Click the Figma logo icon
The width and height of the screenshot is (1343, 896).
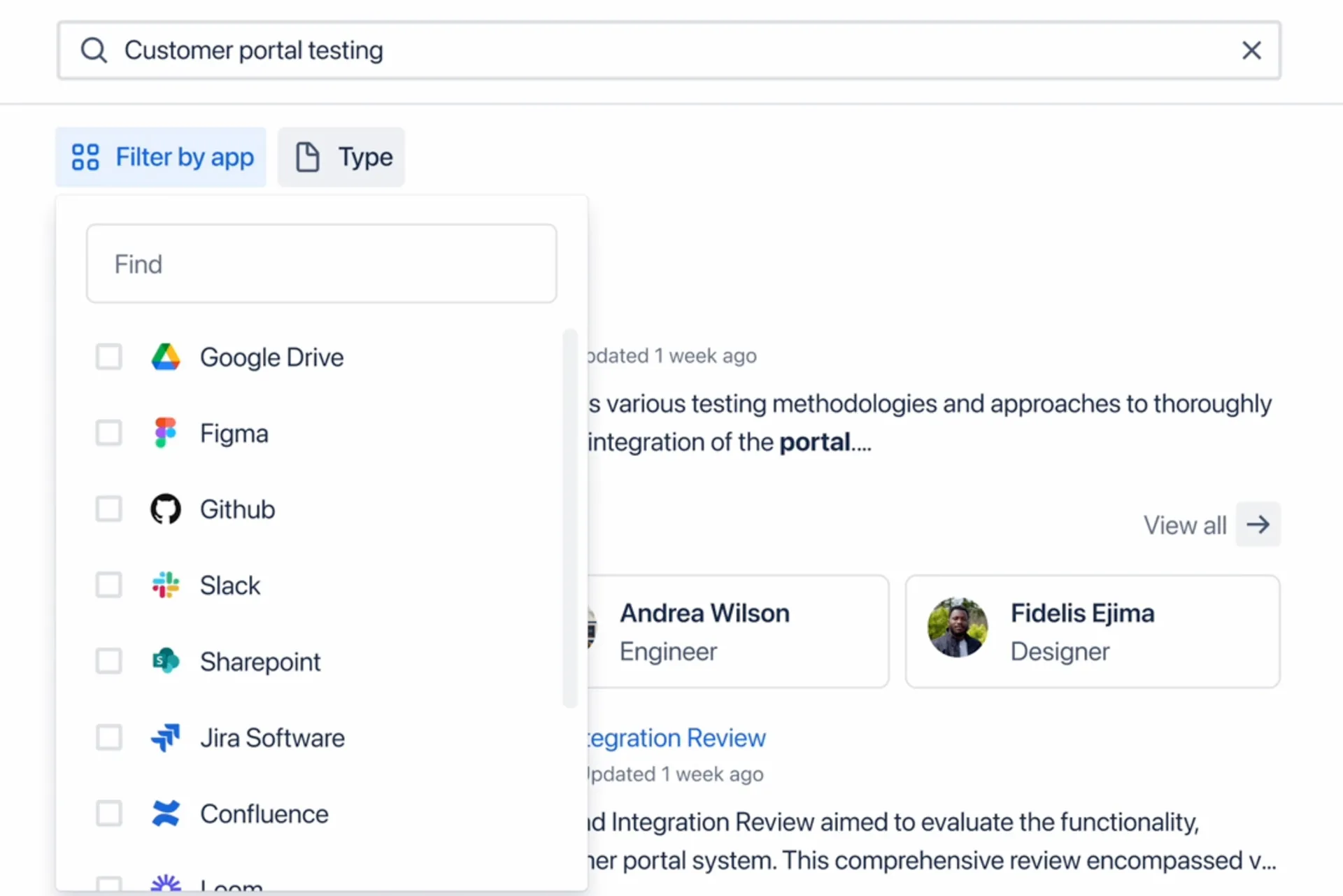(x=166, y=433)
